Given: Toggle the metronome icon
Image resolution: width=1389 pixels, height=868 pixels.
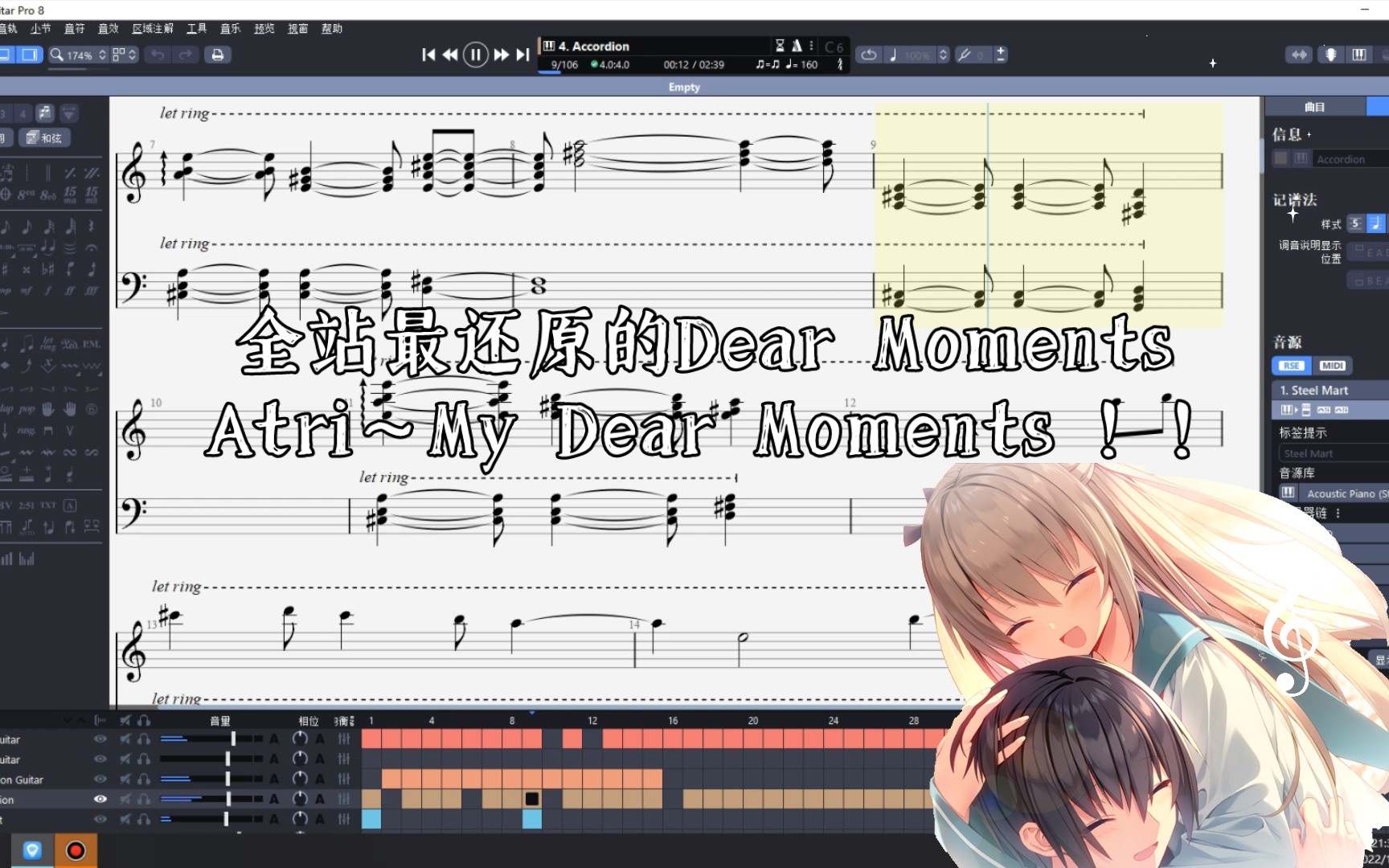Looking at the screenshot, I should (x=797, y=46).
